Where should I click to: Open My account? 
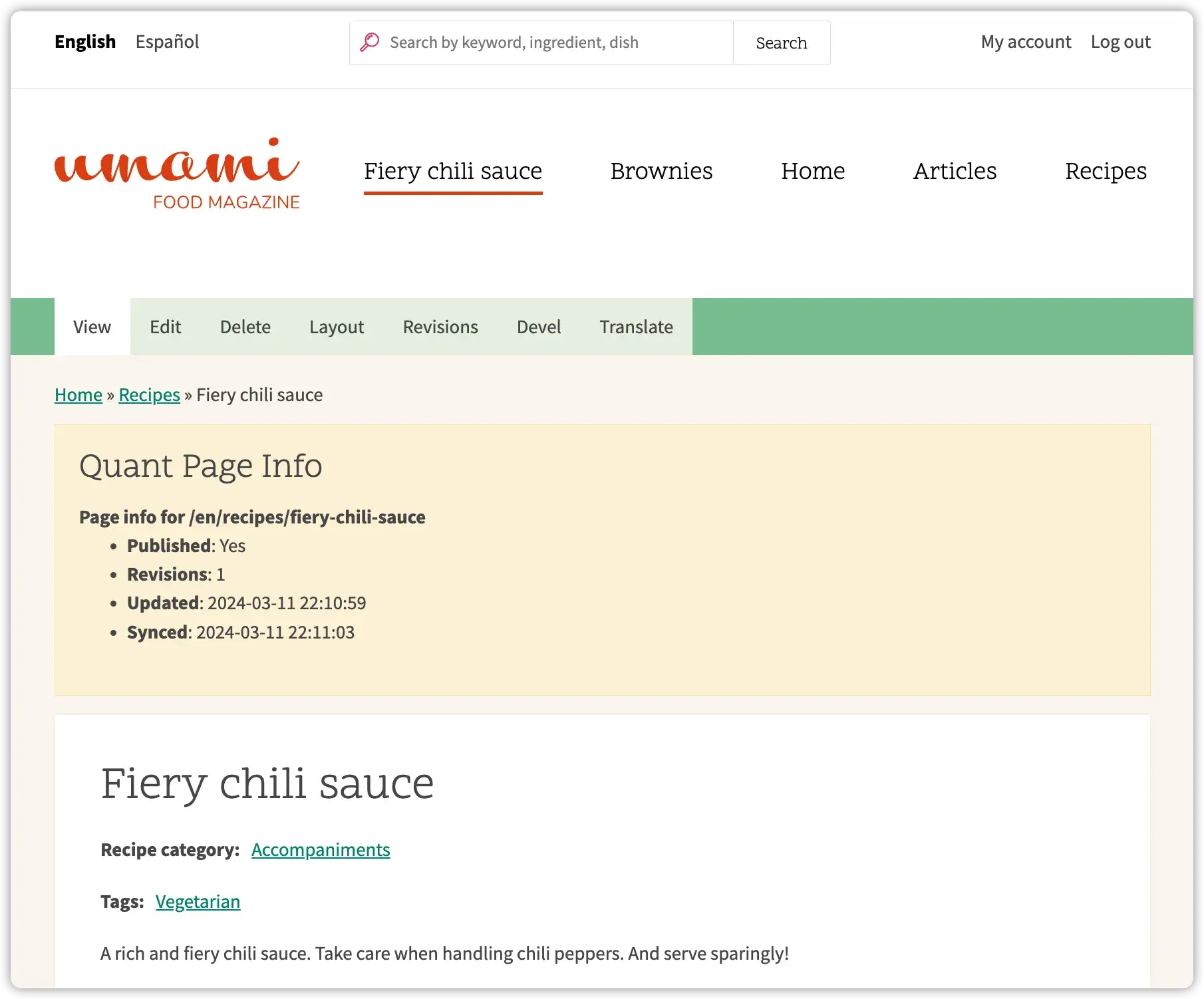click(x=1025, y=41)
